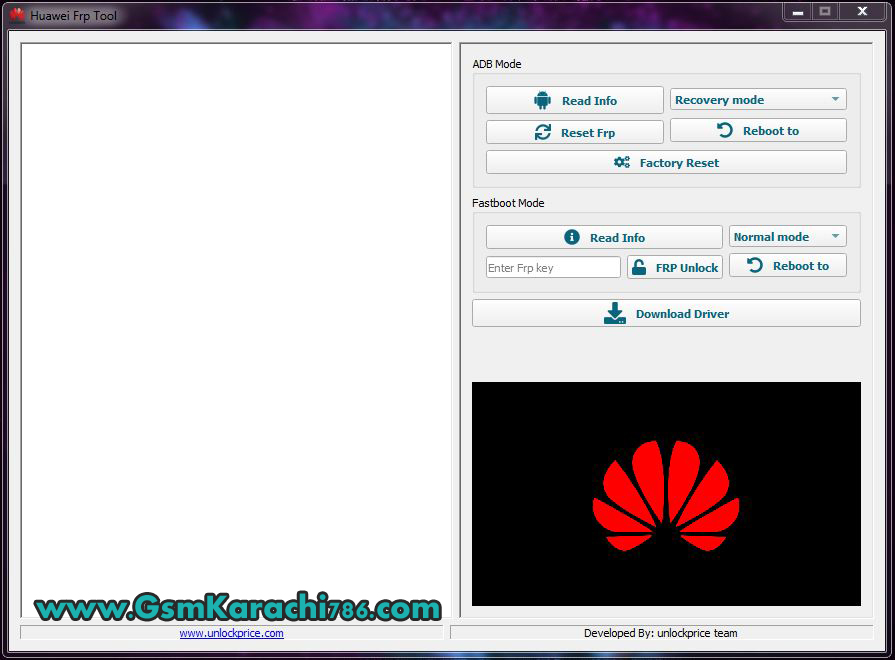Screen dimensions: 895x660
Task: Open the Normal mode dropdown
Action: [787, 236]
